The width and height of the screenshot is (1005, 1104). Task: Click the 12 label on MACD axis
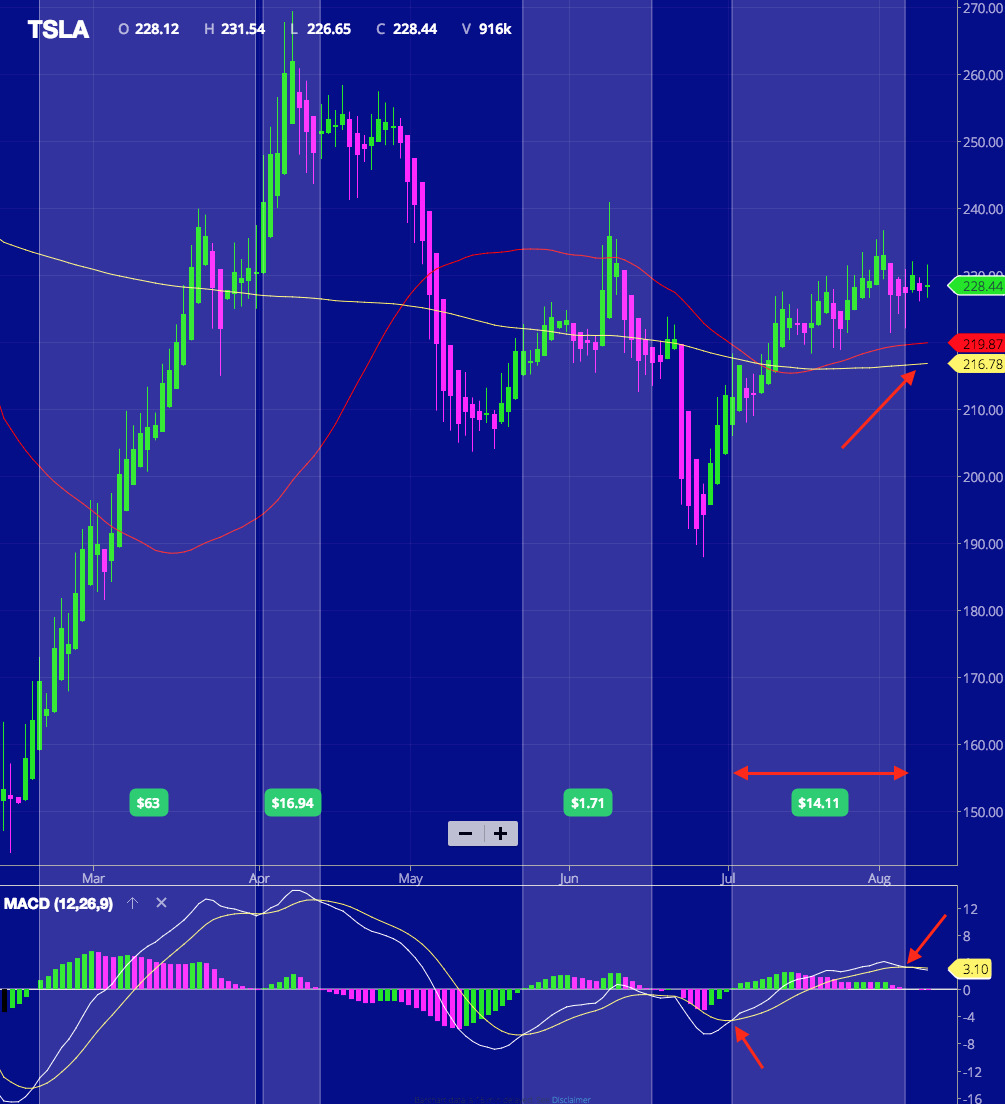point(970,909)
